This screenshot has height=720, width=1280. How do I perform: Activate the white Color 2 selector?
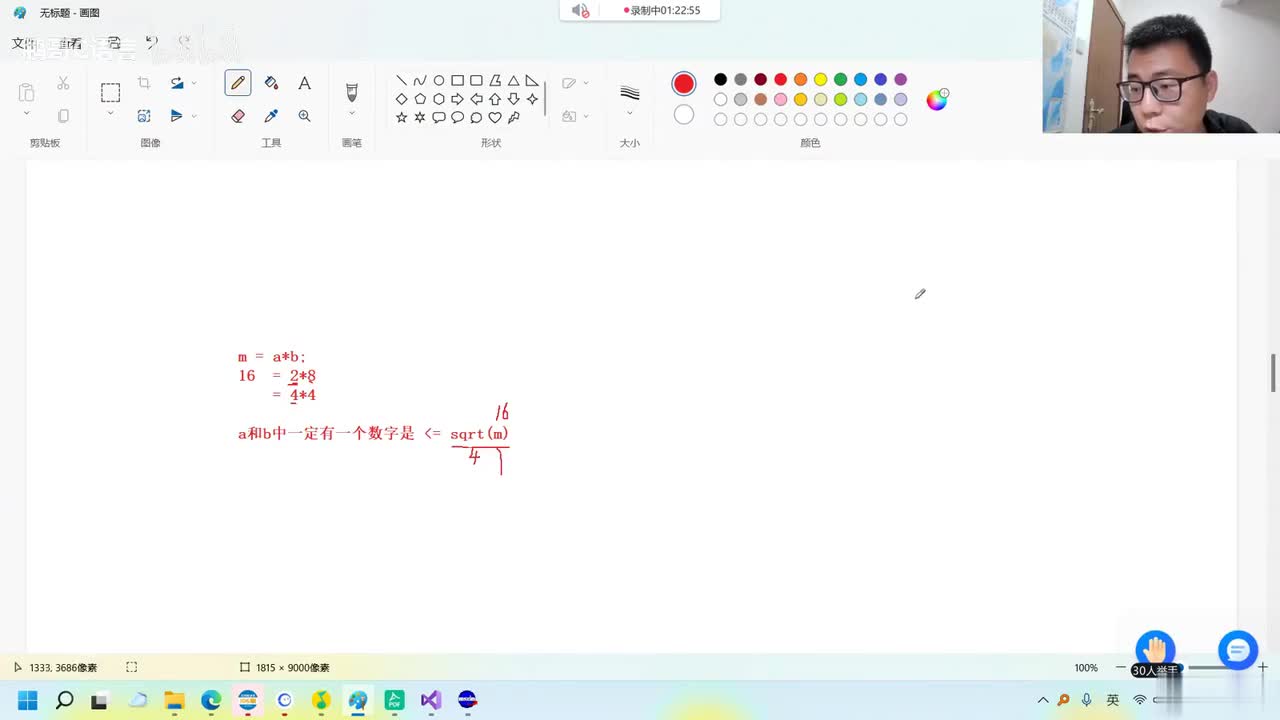point(684,115)
